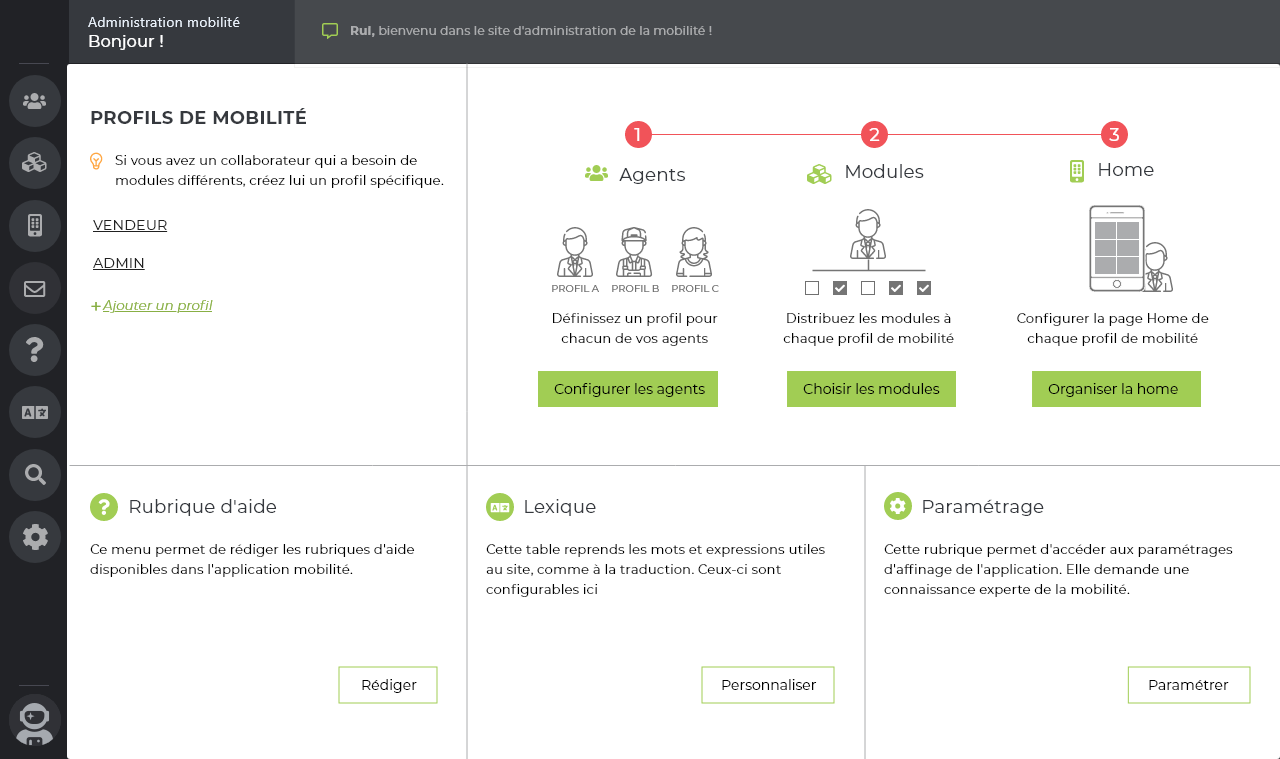
Task: Open the envelope messages sidebar icon
Action: tap(35, 289)
